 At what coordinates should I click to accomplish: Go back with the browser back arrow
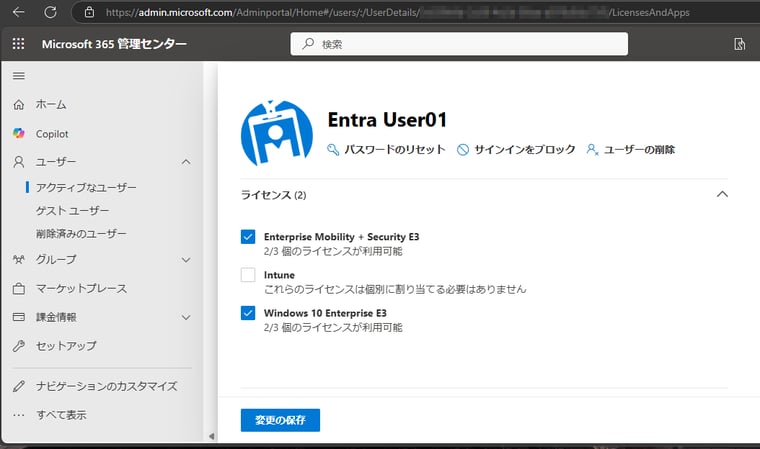click(18, 12)
